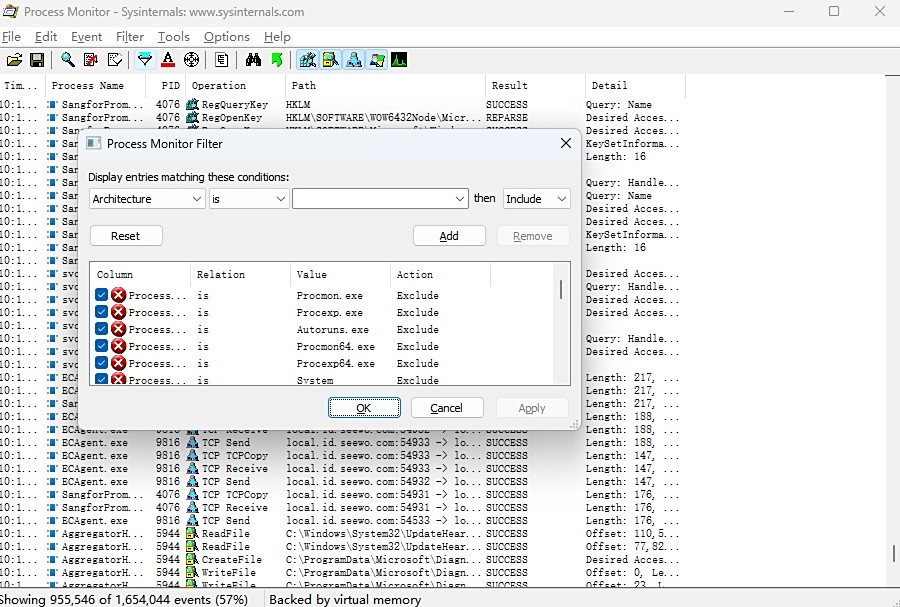
Task: Uncheck the Autoruns.exe exclude filter checkbox
Action: [x=102, y=329]
